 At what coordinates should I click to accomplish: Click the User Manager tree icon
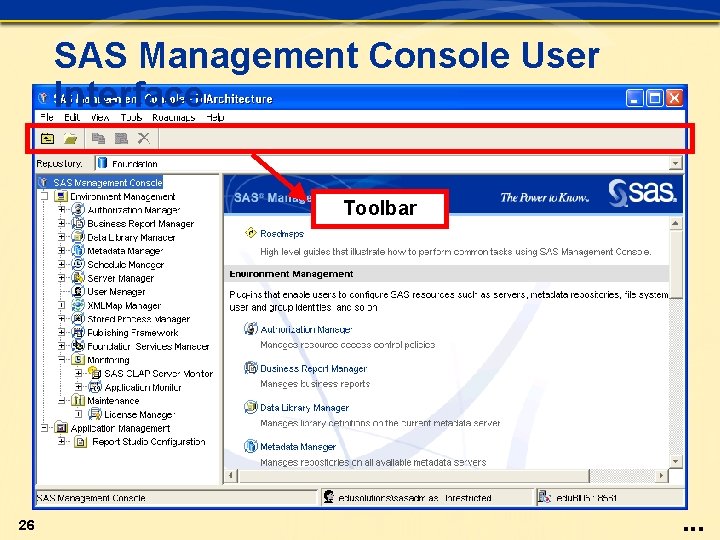pyautogui.click(x=78, y=292)
